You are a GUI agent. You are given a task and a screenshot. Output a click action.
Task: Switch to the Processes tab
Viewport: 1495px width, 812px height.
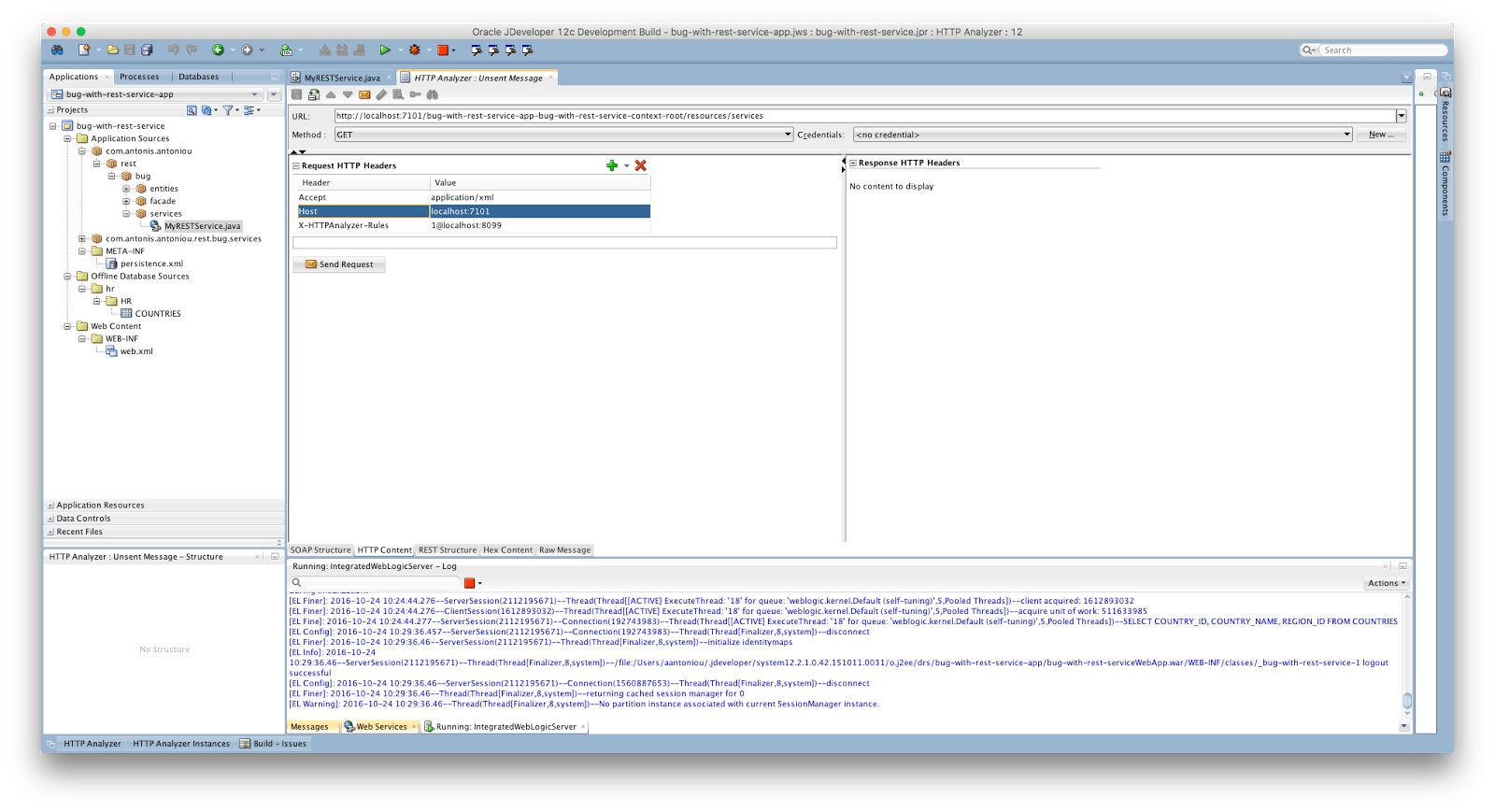pos(139,77)
